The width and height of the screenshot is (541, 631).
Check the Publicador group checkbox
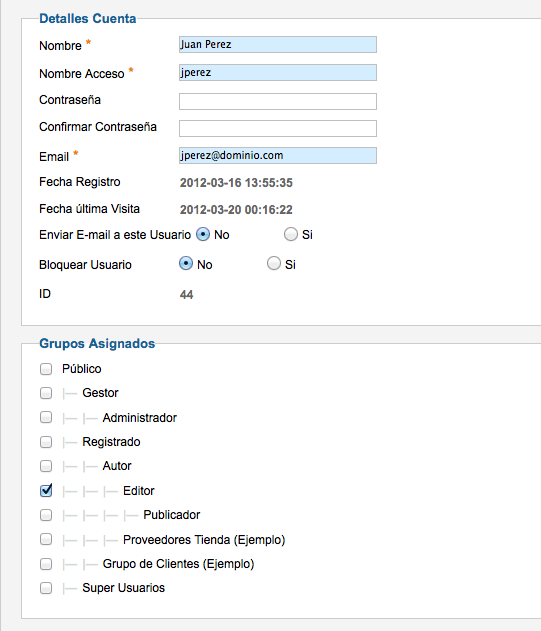(46, 515)
